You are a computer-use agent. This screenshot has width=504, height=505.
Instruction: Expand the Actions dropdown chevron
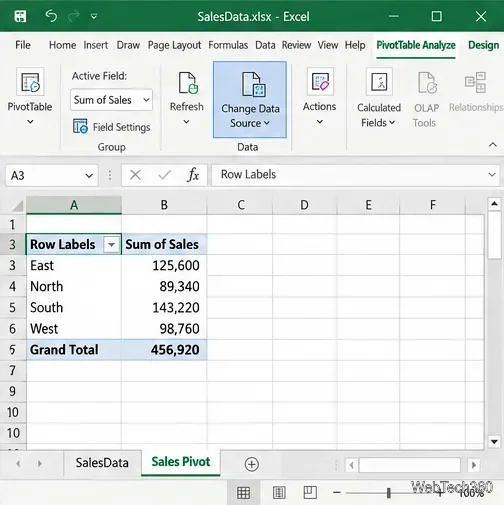coord(320,122)
